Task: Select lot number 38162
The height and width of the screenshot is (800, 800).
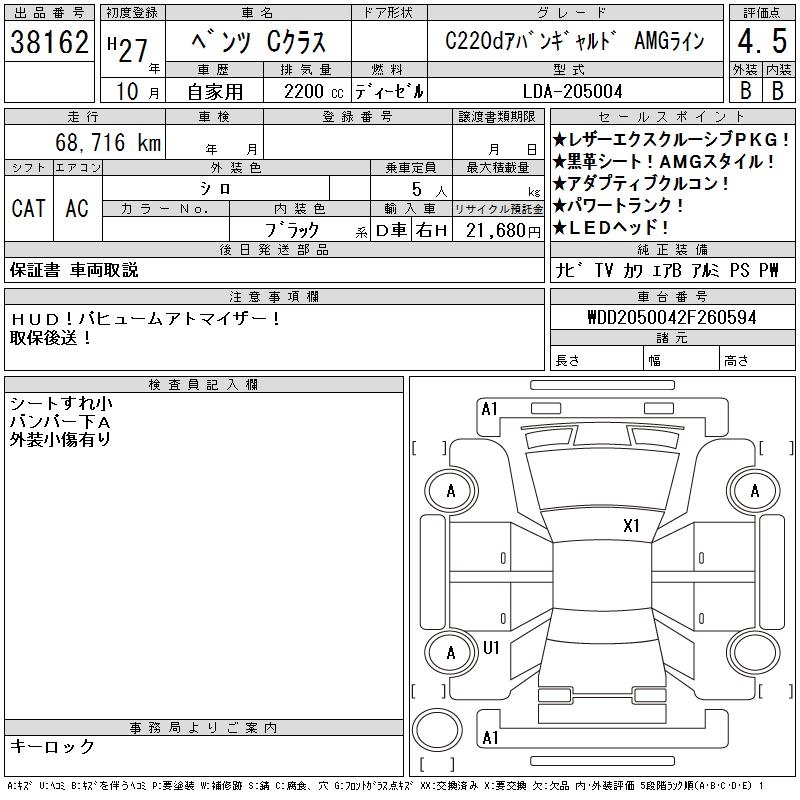Action: coord(49,41)
